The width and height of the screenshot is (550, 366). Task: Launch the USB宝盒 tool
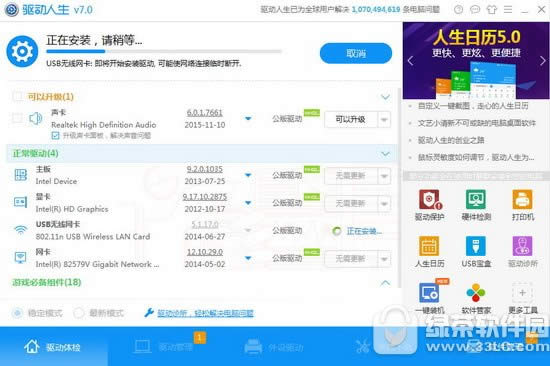click(x=476, y=252)
